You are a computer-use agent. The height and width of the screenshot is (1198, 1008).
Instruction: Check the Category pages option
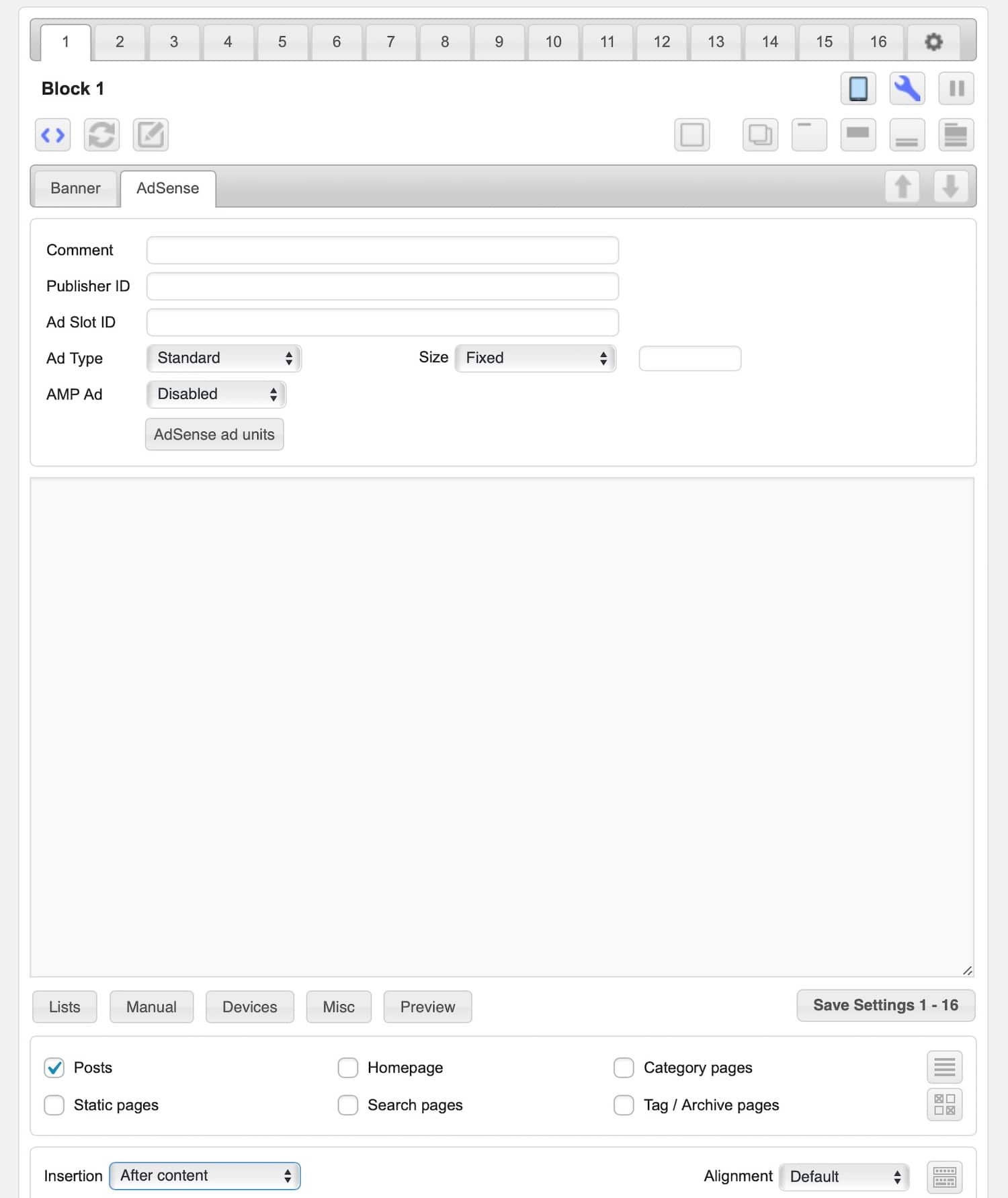624,1068
